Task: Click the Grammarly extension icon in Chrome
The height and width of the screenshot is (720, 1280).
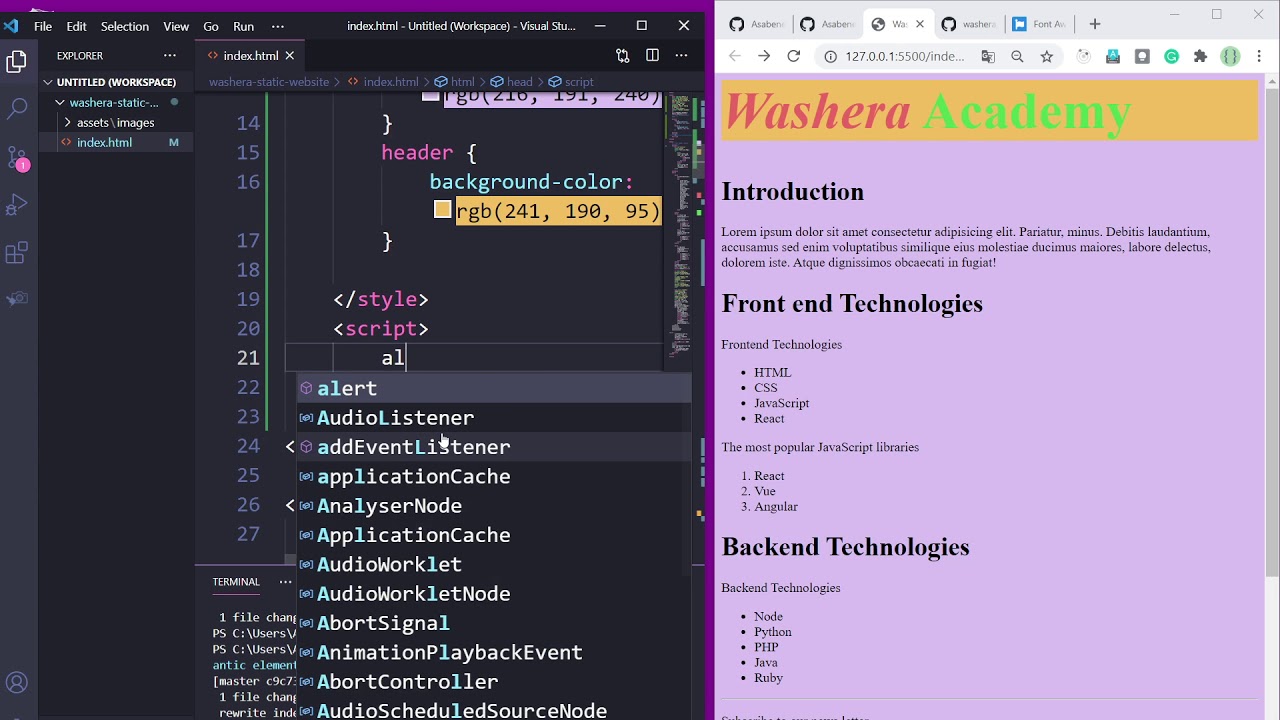Action: pos(1171,57)
